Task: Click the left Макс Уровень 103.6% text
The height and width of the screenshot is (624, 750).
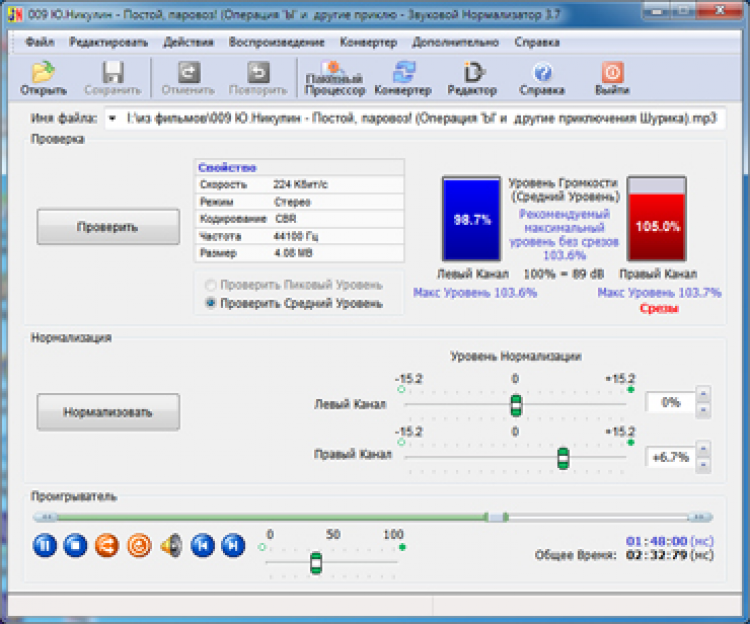Action: tap(475, 293)
